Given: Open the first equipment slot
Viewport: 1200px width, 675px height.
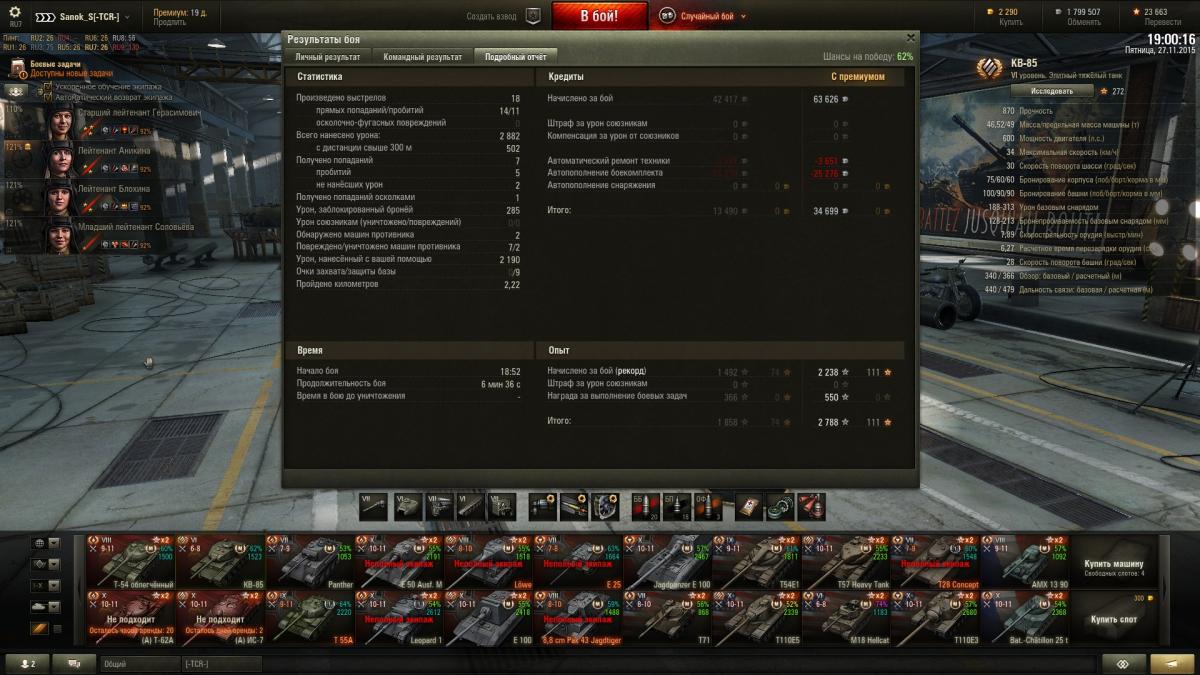Looking at the screenshot, I should tap(543, 506).
